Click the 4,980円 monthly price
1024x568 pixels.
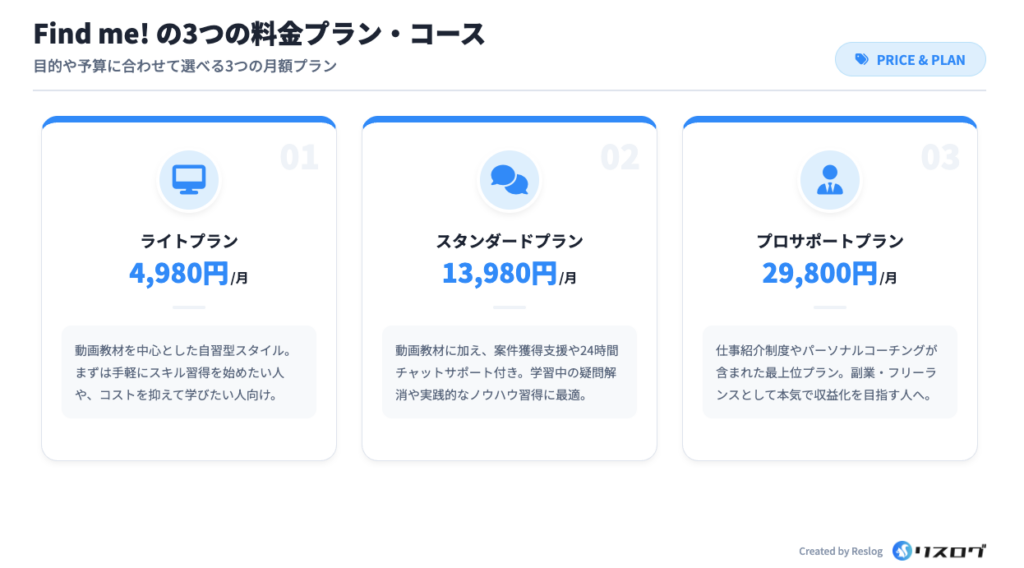pos(180,273)
